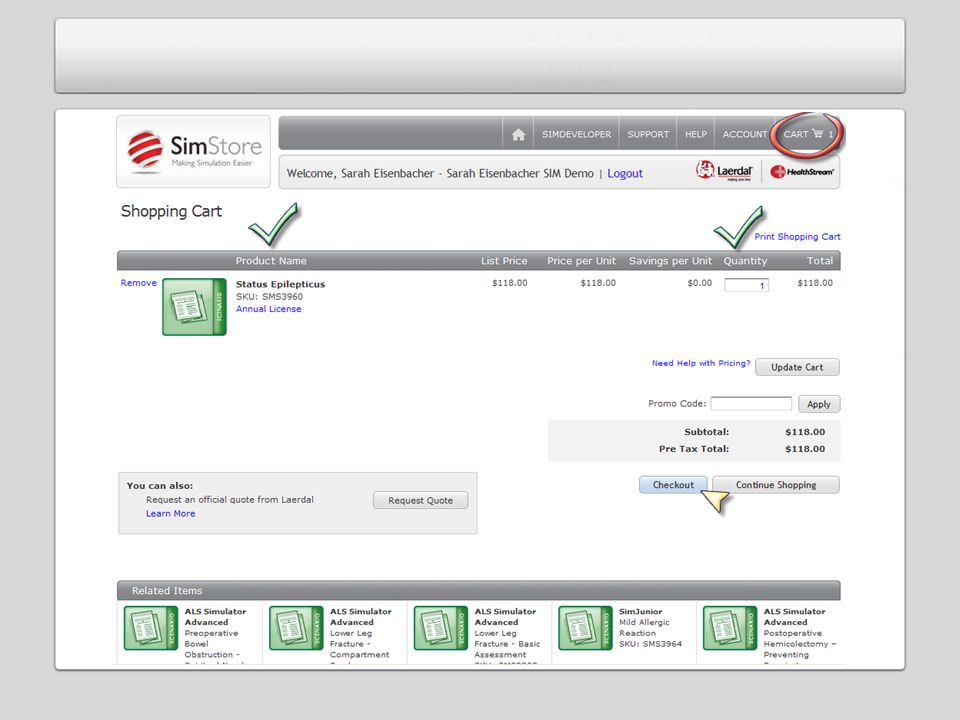Open the SUPPORT menu item

coord(648,134)
